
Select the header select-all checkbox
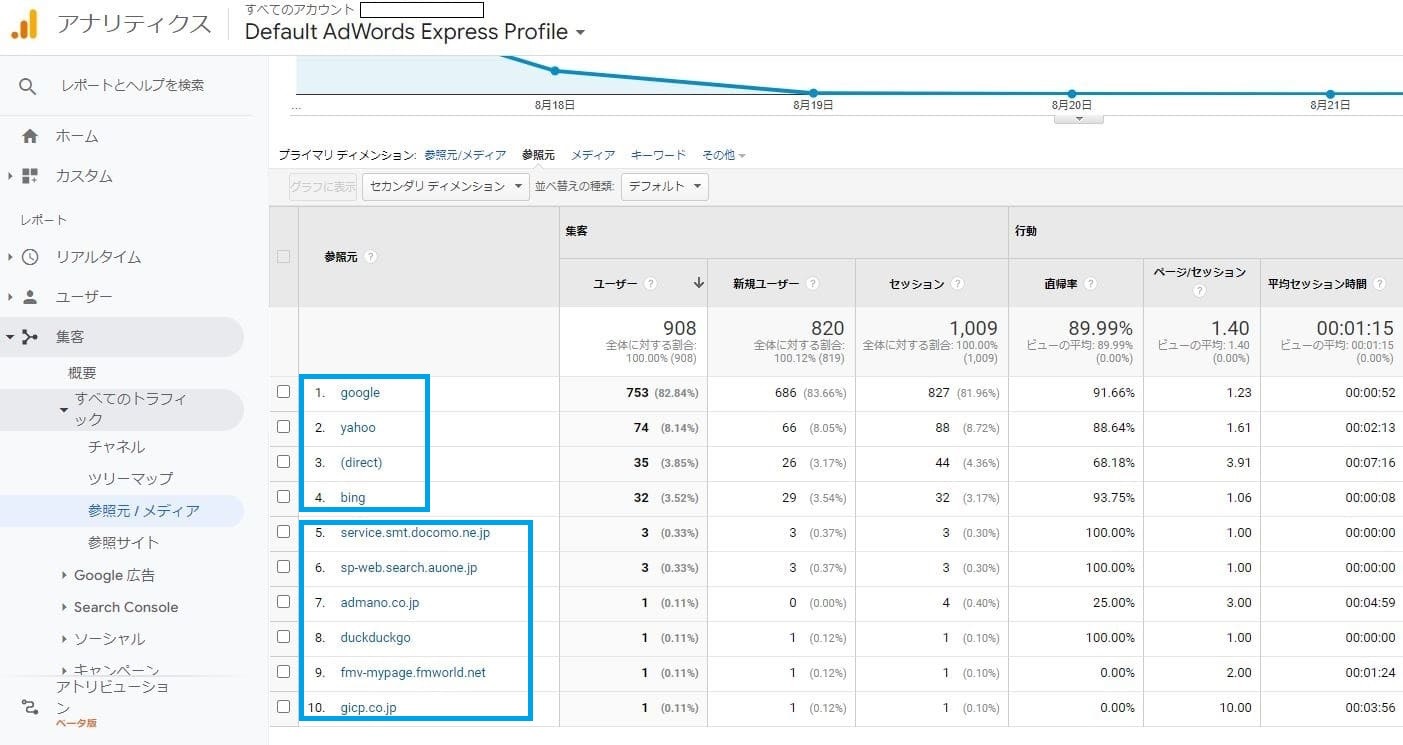[x=283, y=256]
